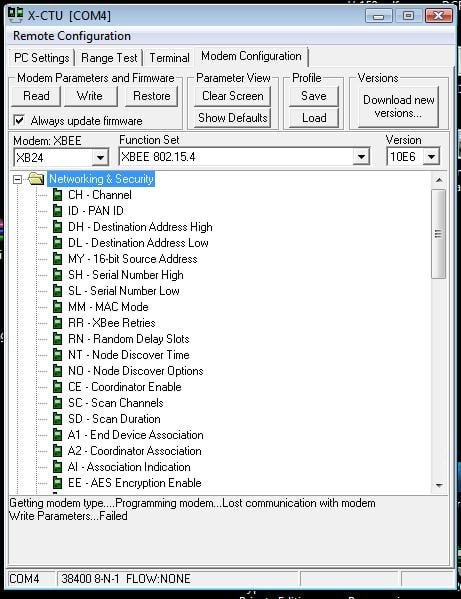Screen dimensions: 461x599
Task: Select the Modem Configuration tab
Action: coord(251,56)
